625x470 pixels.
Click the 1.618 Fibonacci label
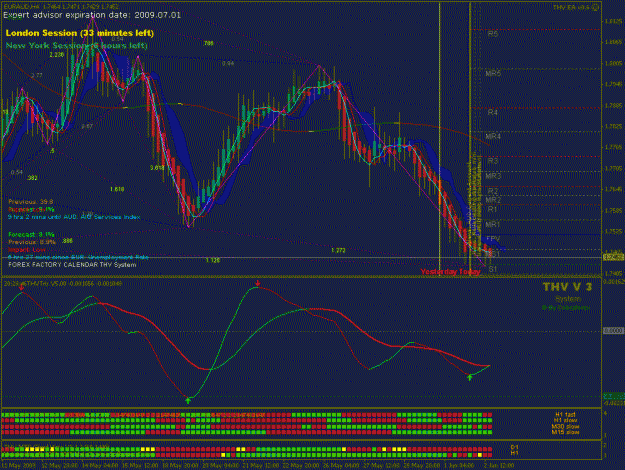pyautogui.click(x=117, y=189)
